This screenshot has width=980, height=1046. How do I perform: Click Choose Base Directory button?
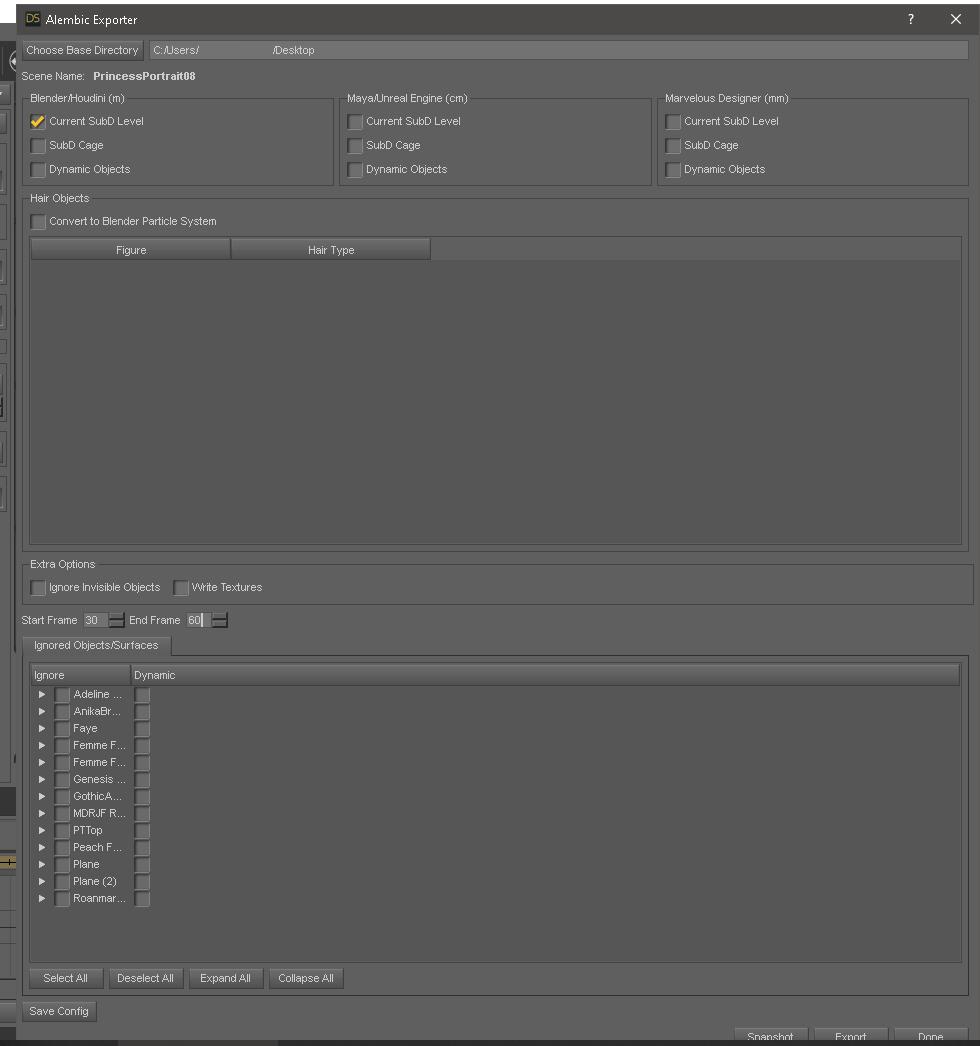click(82, 50)
